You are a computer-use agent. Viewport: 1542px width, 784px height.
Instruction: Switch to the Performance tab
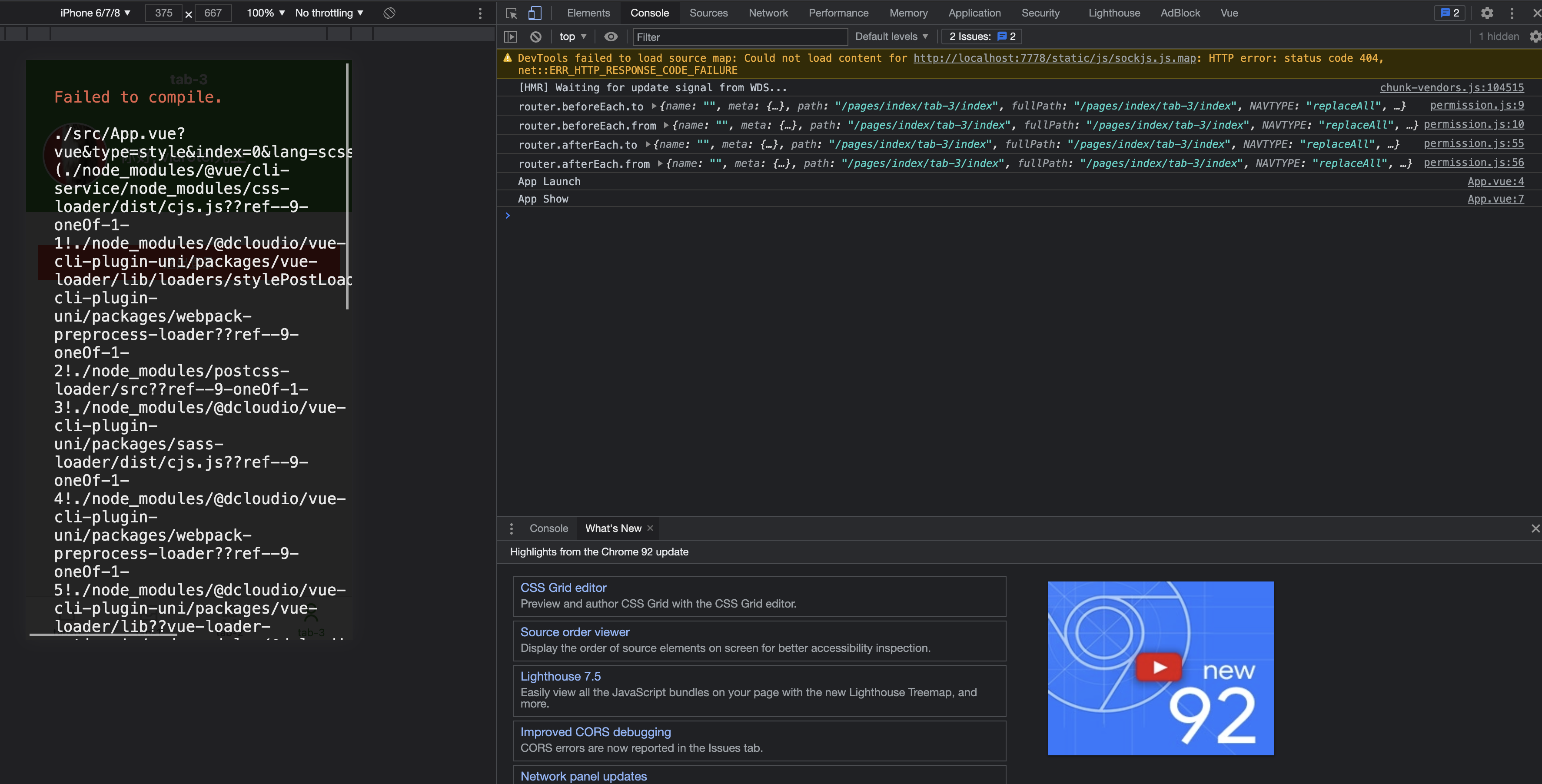838,13
